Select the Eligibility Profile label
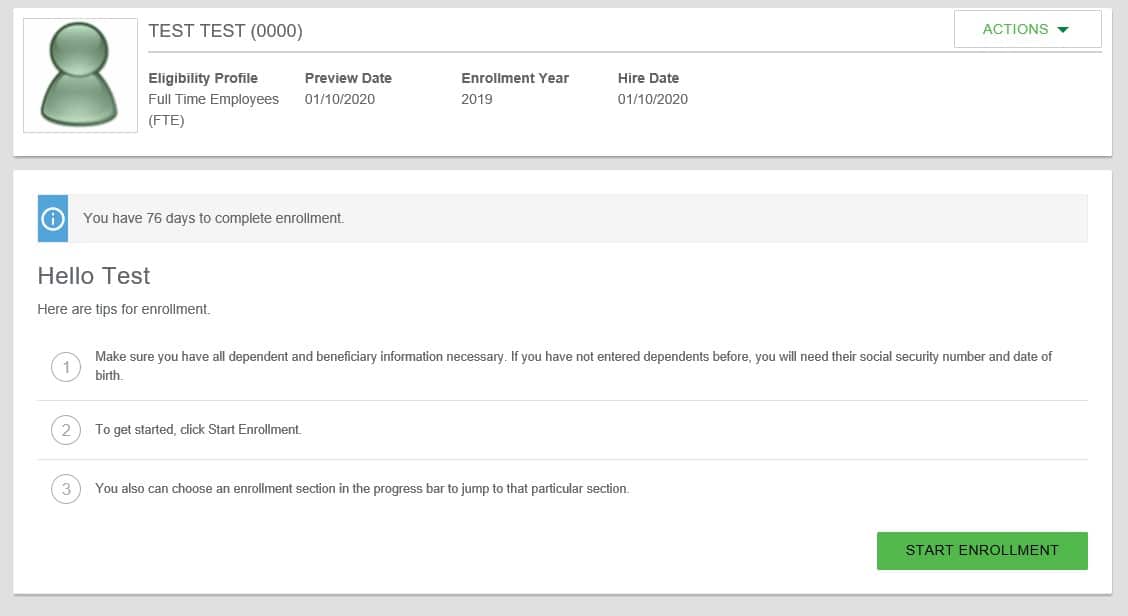This screenshot has height=616, width=1128. tap(203, 78)
